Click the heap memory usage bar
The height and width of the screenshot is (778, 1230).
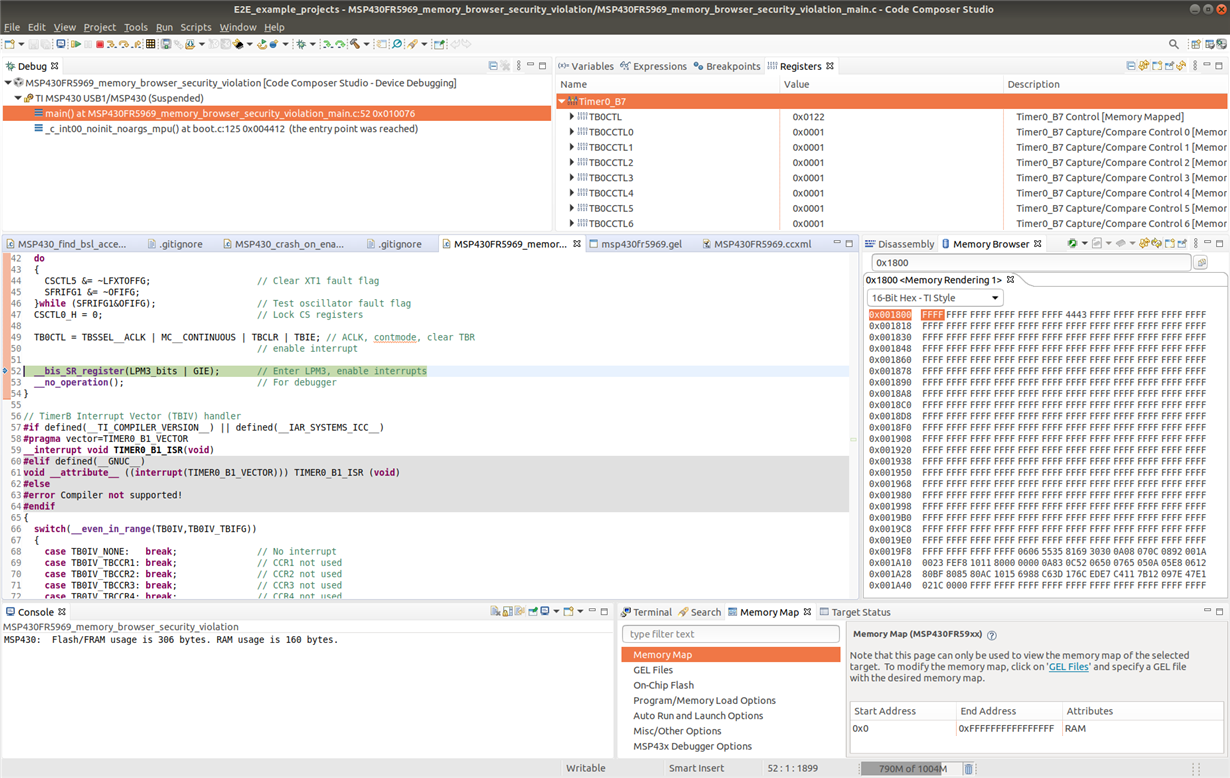click(x=910, y=768)
